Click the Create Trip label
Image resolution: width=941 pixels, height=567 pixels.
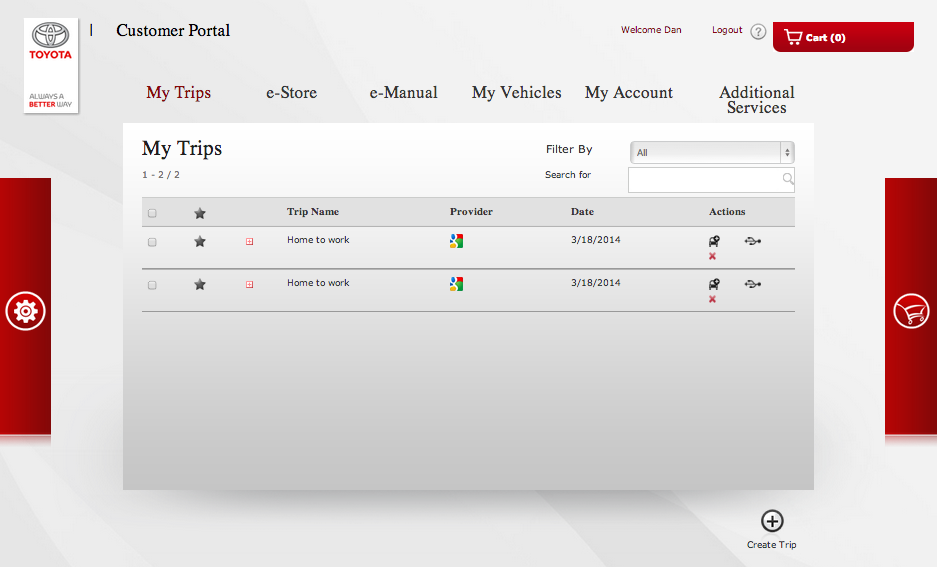772,545
